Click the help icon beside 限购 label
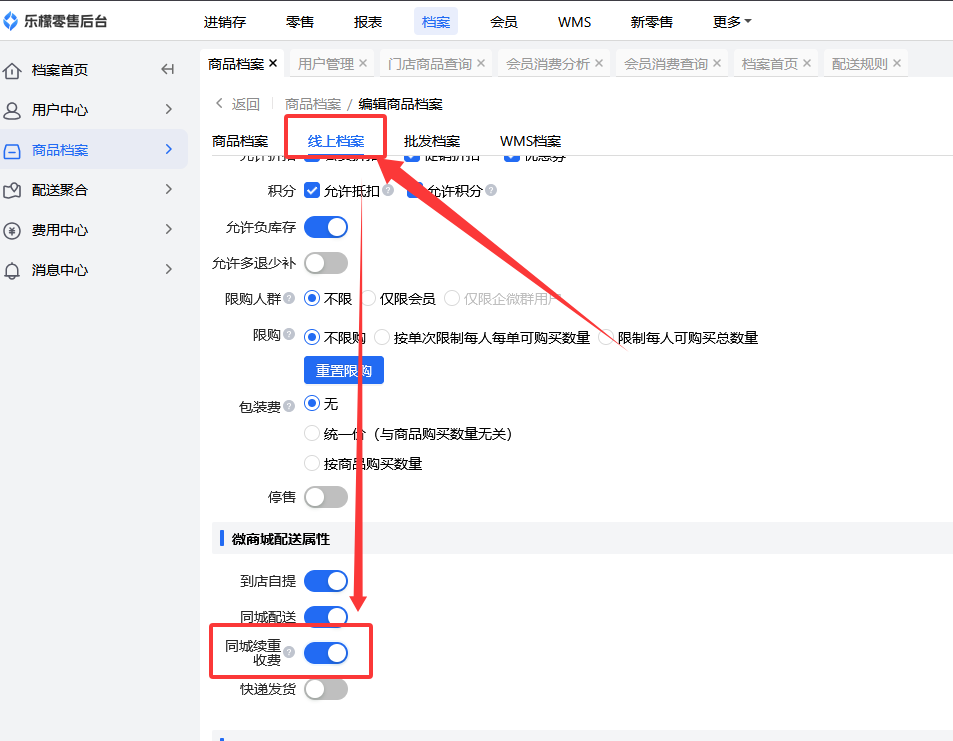This screenshot has width=953, height=741. click(x=289, y=334)
